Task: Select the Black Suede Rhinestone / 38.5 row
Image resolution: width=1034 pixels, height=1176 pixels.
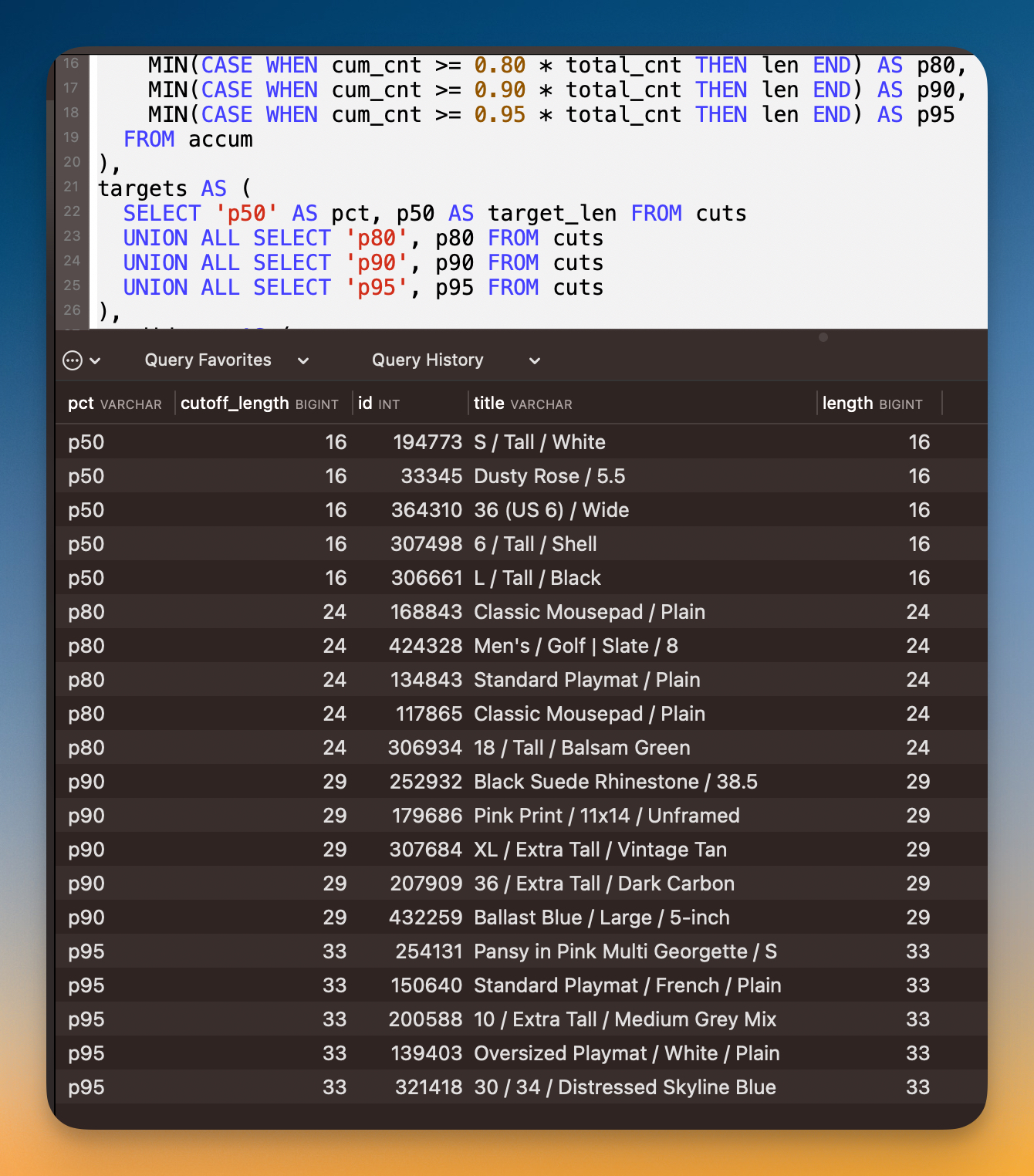Action: click(615, 782)
